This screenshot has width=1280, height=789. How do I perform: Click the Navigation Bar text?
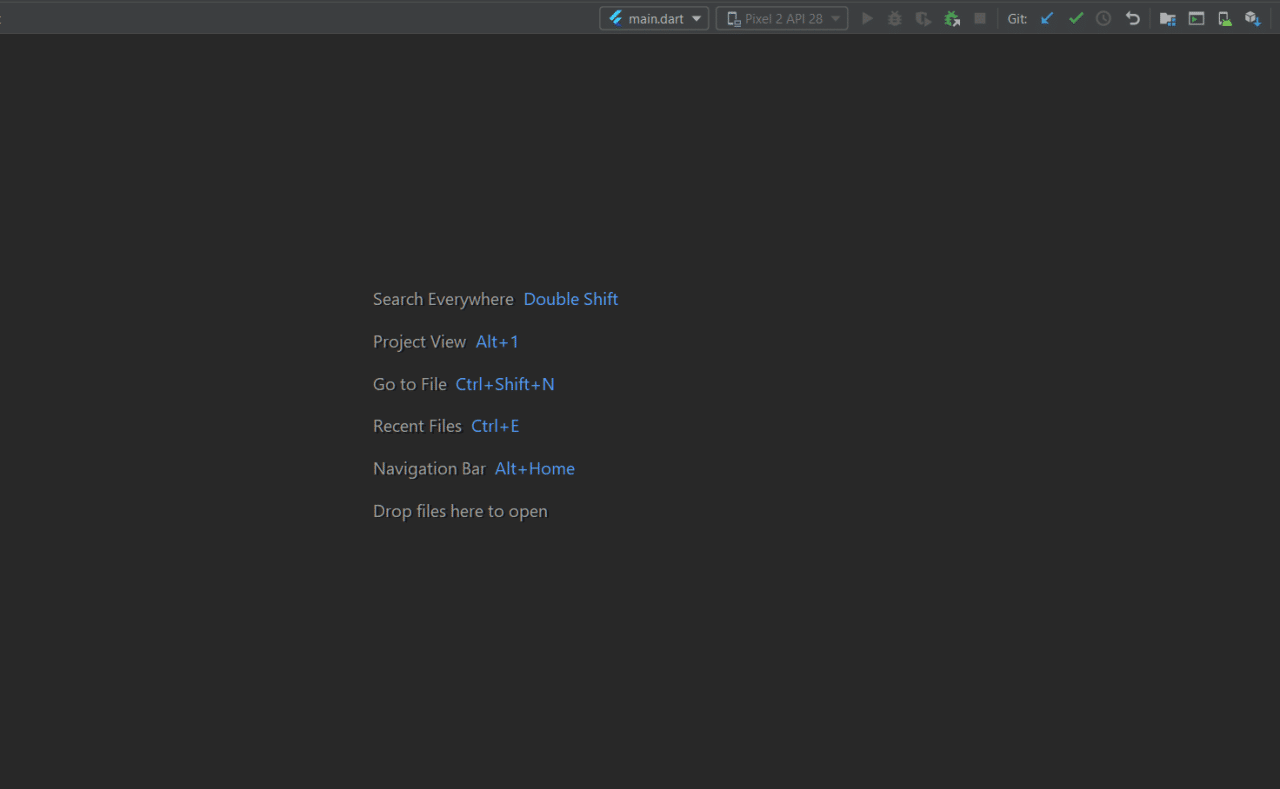429,468
